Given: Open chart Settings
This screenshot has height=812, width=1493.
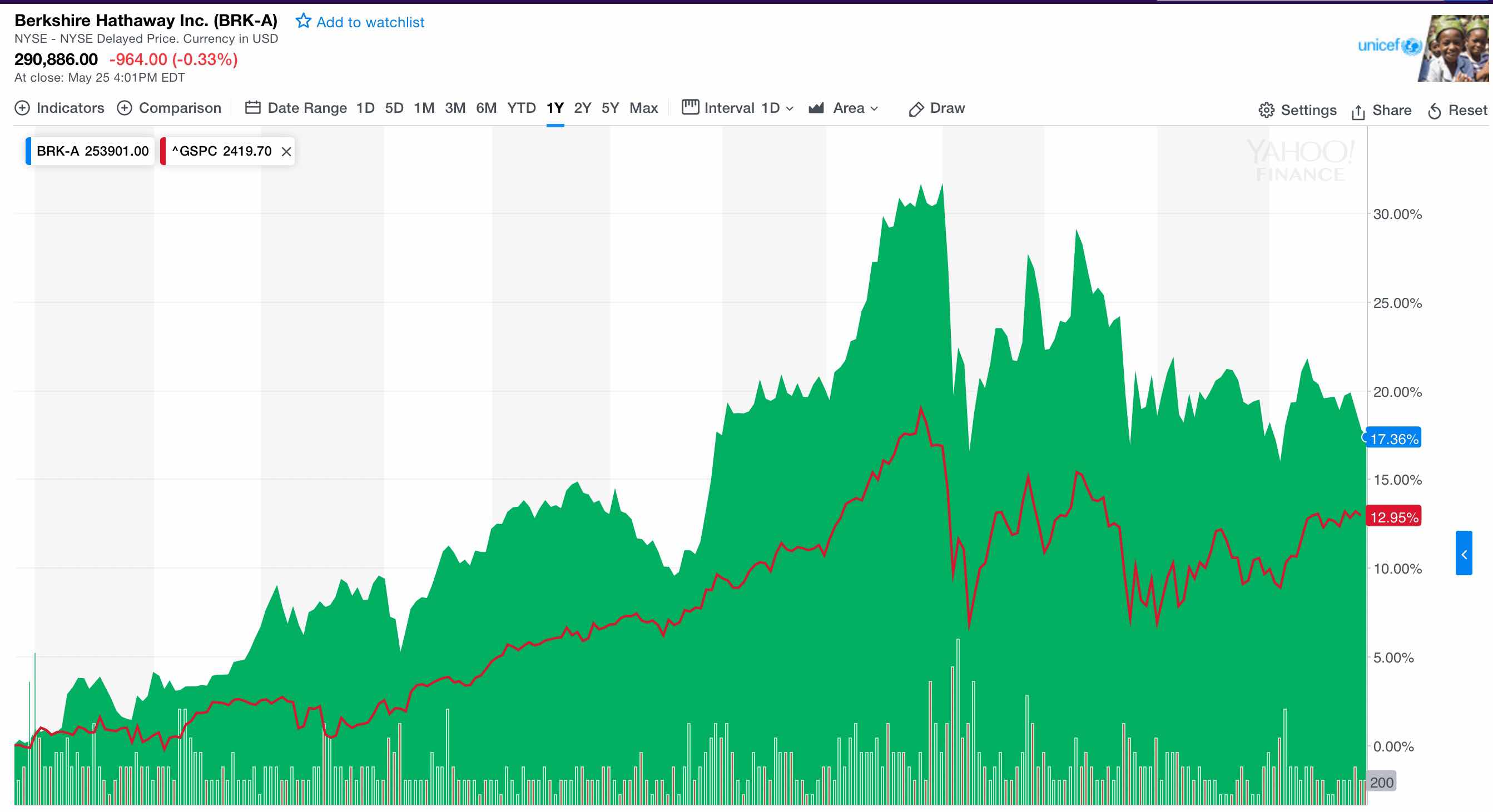Looking at the screenshot, I should (x=1308, y=110).
